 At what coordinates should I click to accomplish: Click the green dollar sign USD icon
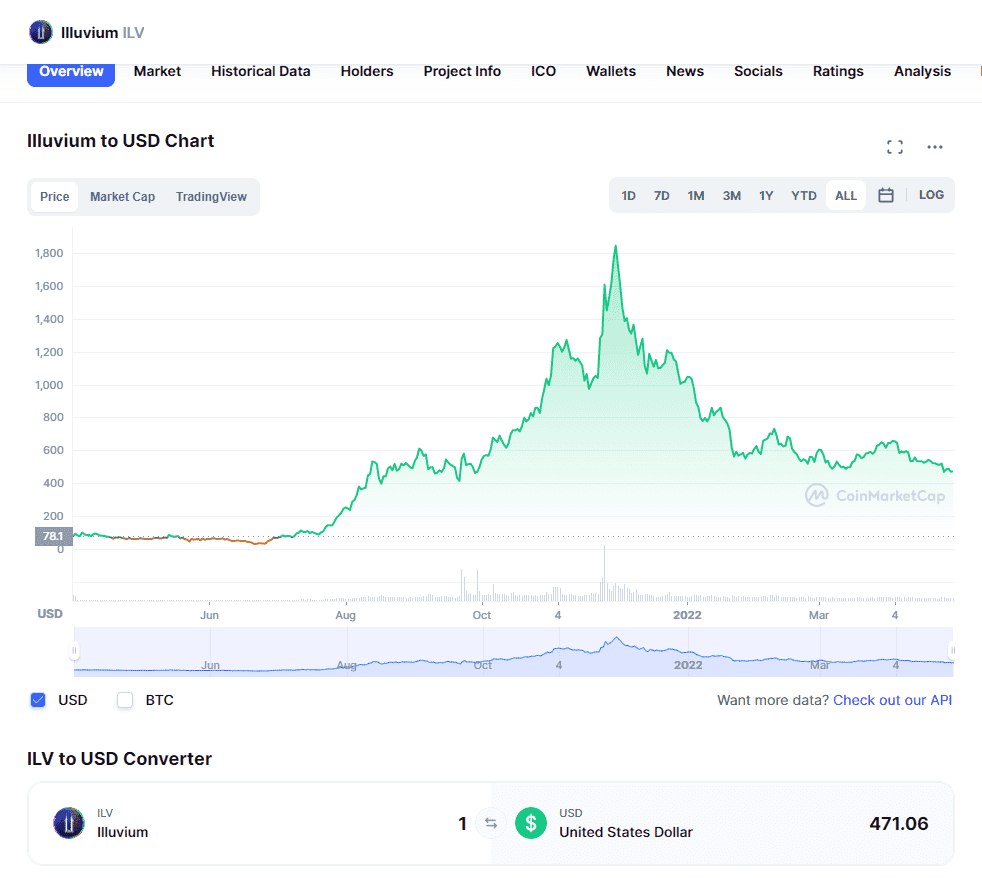[x=530, y=823]
